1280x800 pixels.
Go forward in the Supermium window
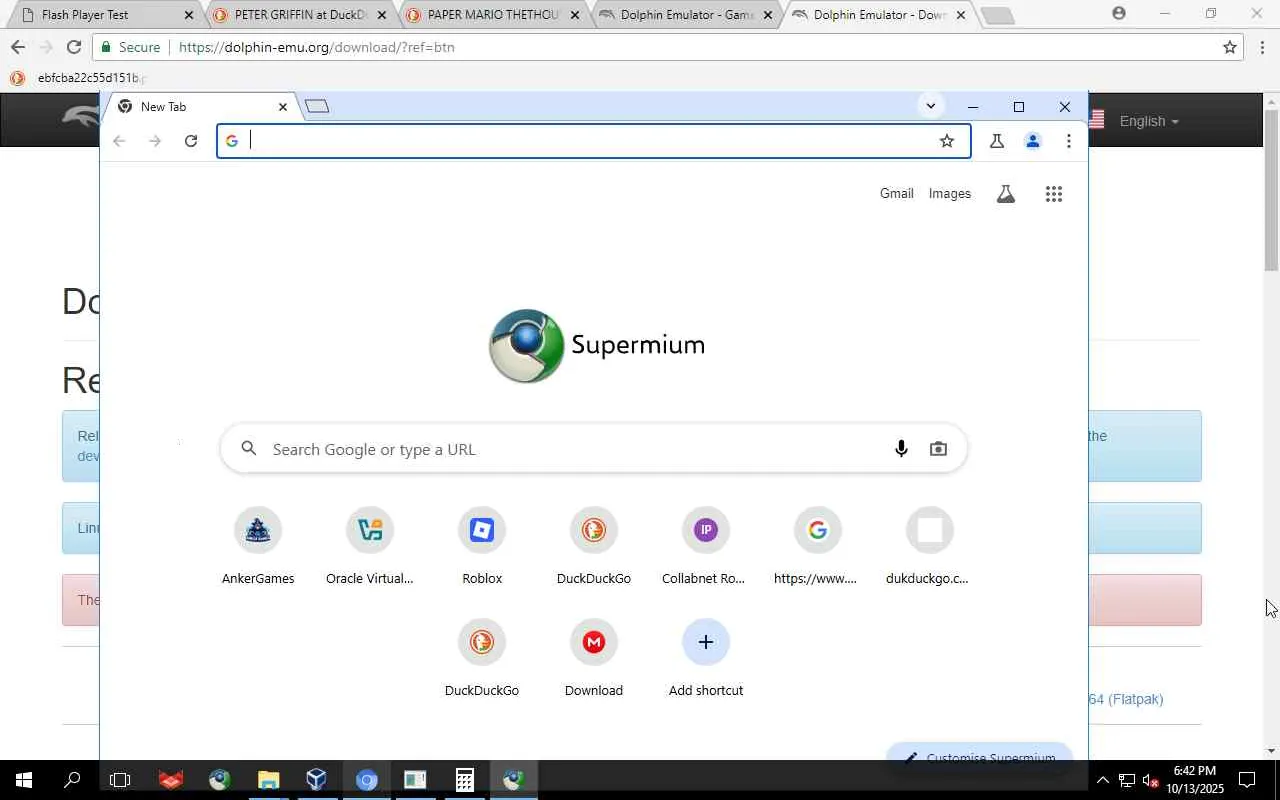click(155, 141)
